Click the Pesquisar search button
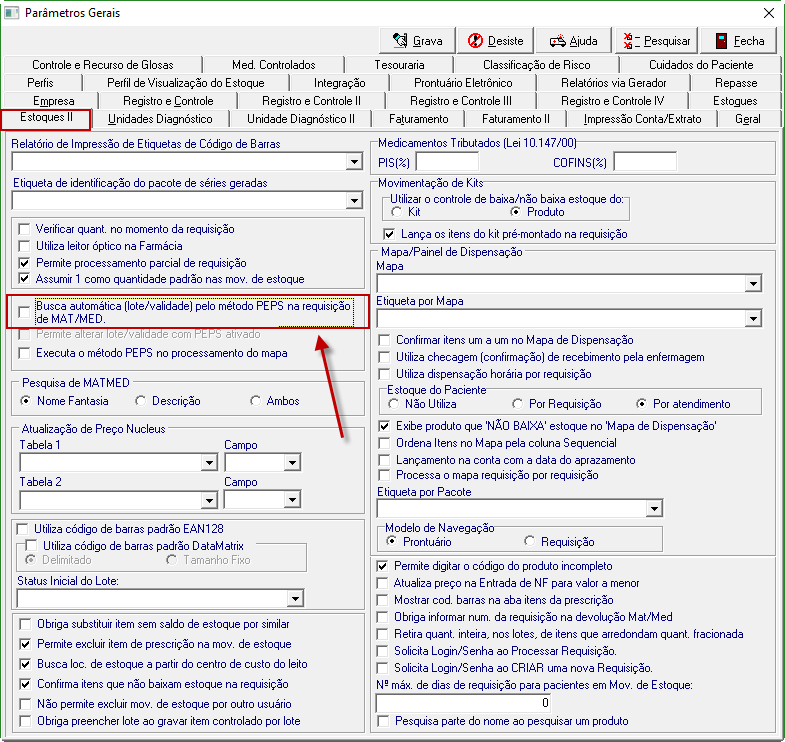785x742 pixels. click(x=656, y=41)
